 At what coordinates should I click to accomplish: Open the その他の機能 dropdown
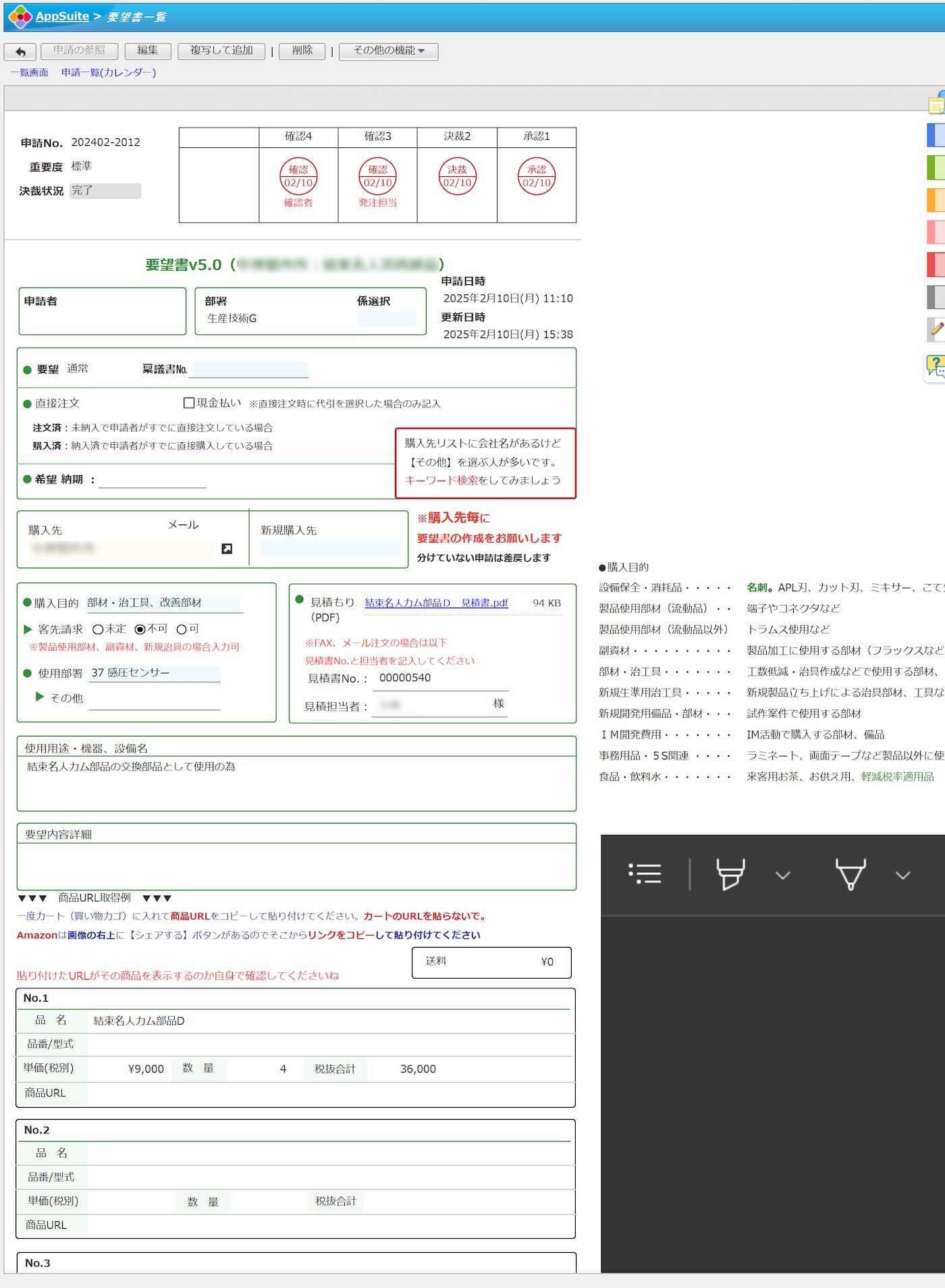click(x=388, y=51)
